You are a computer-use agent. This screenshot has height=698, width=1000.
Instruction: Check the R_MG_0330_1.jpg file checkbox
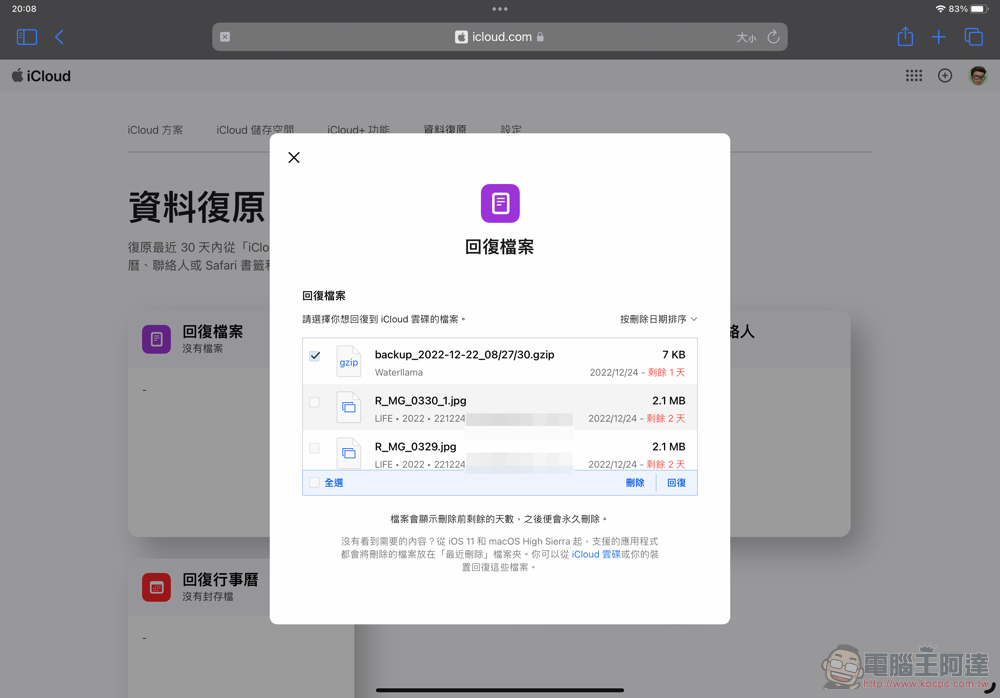tap(315, 402)
